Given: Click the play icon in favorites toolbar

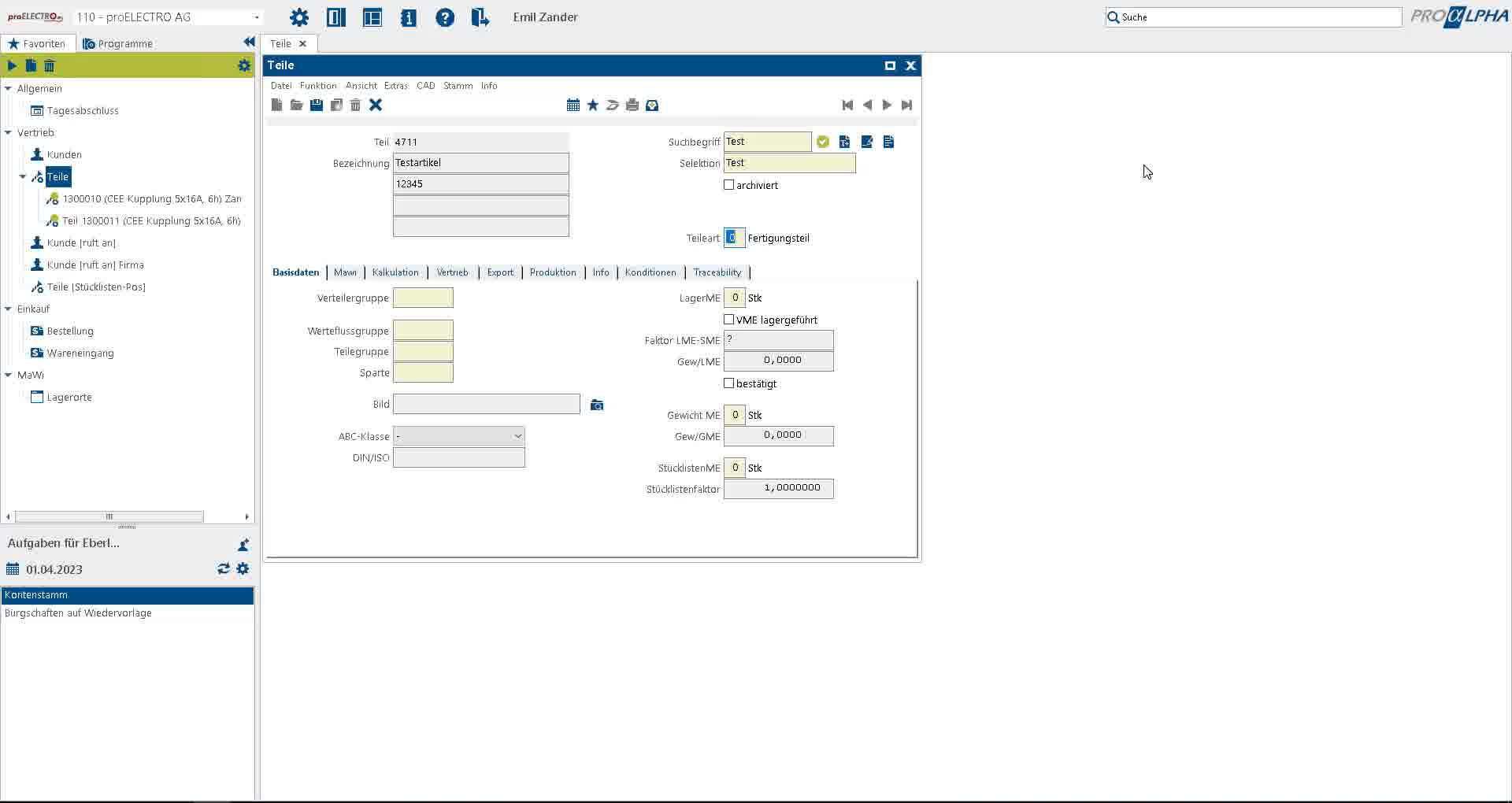Looking at the screenshot, I should pos(12,65).
